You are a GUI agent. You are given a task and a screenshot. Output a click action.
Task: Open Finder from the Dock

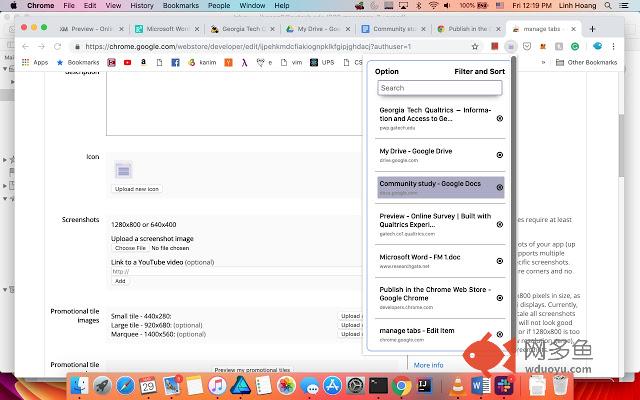(x=79, y=385)
